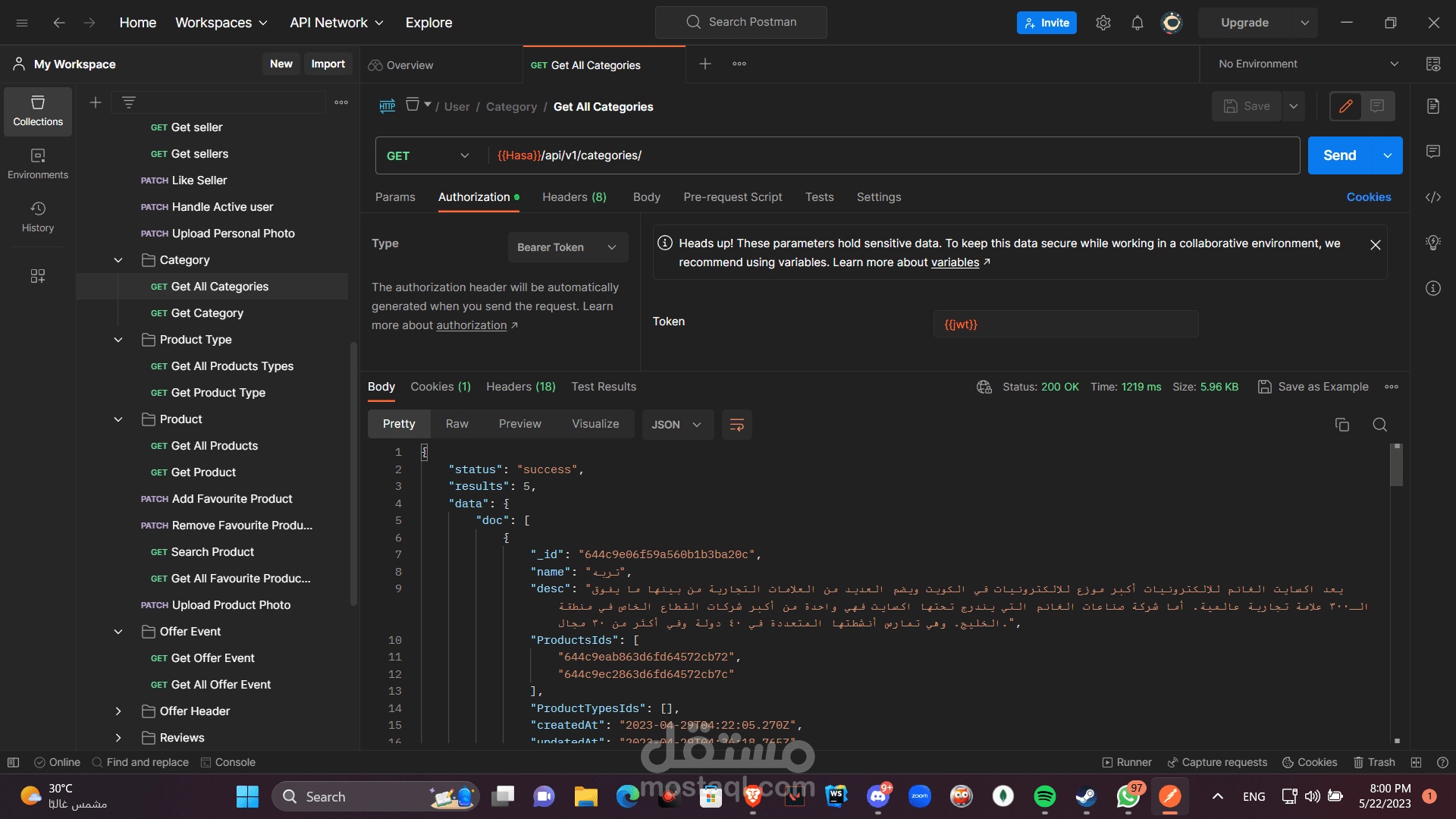This screenshot has width=1456, height=819.
Task: Open the Send button dropdown arrow
Action: tap(1388, 155)
